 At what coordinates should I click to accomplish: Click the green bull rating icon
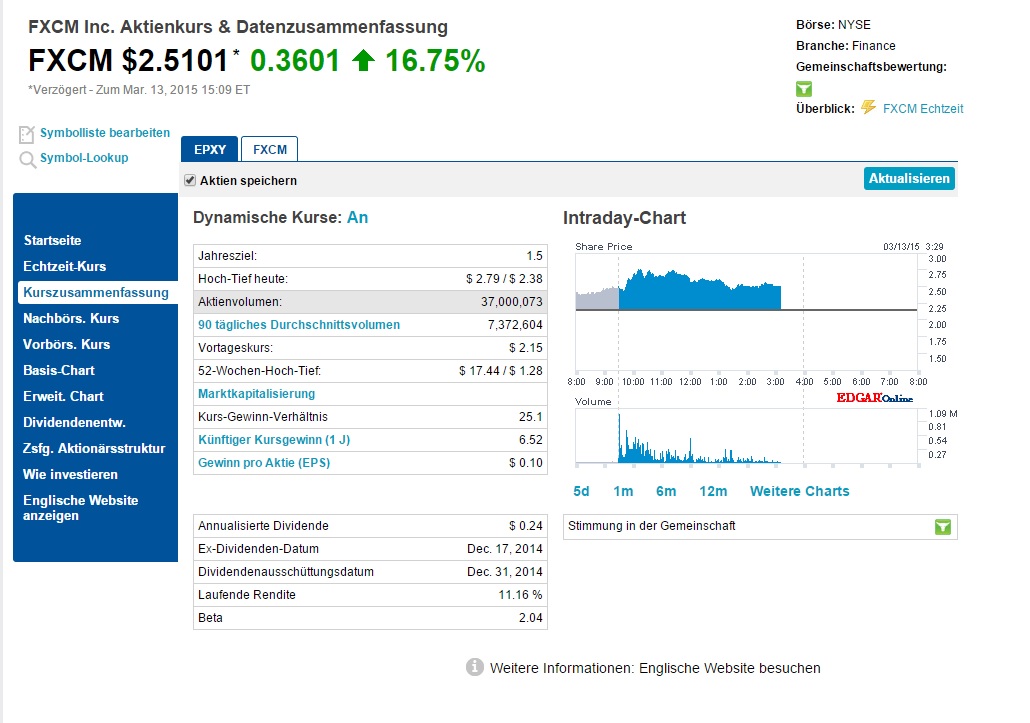point(804,89)
